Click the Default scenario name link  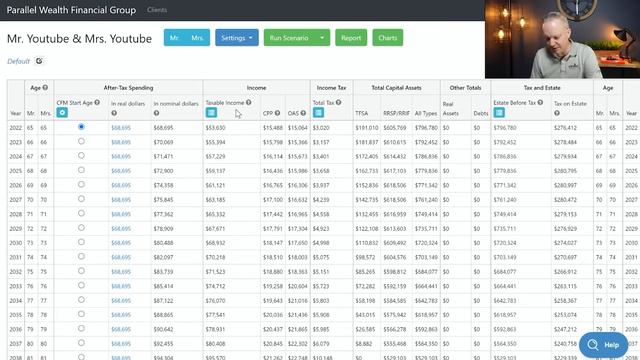point(18,61)
